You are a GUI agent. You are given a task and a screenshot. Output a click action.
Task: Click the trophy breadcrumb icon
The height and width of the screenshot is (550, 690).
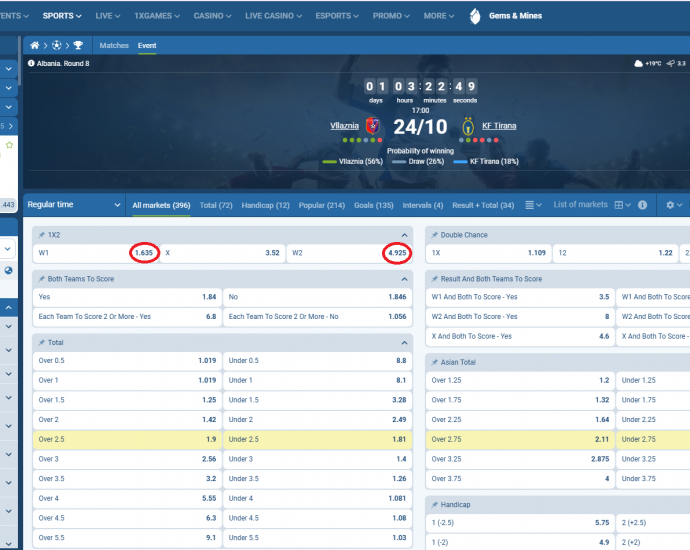click(78, 45)
